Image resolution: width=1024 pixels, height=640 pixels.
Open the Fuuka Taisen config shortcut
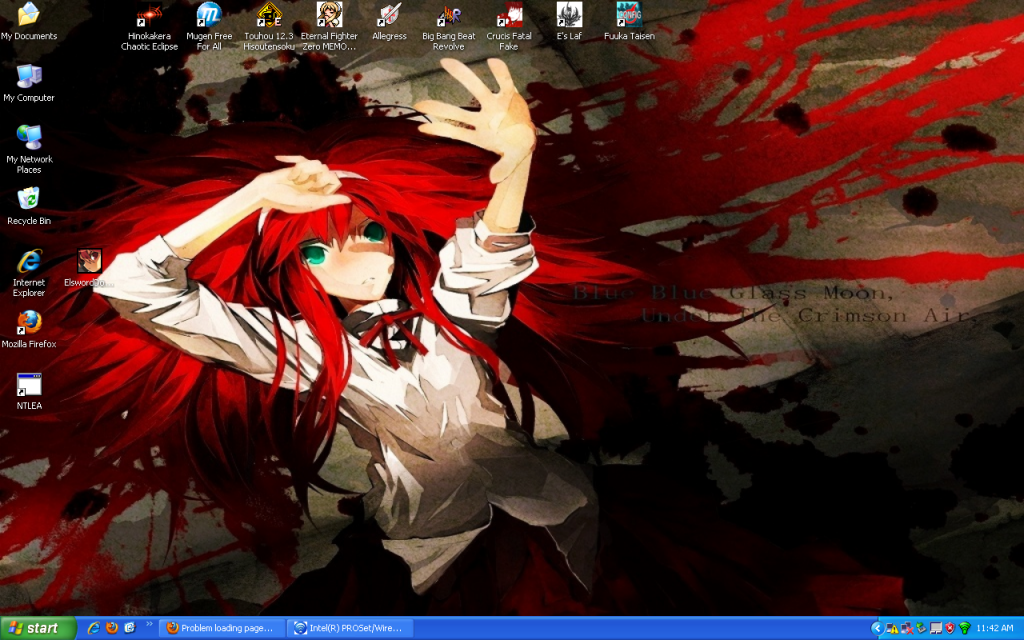pos(629,21)
